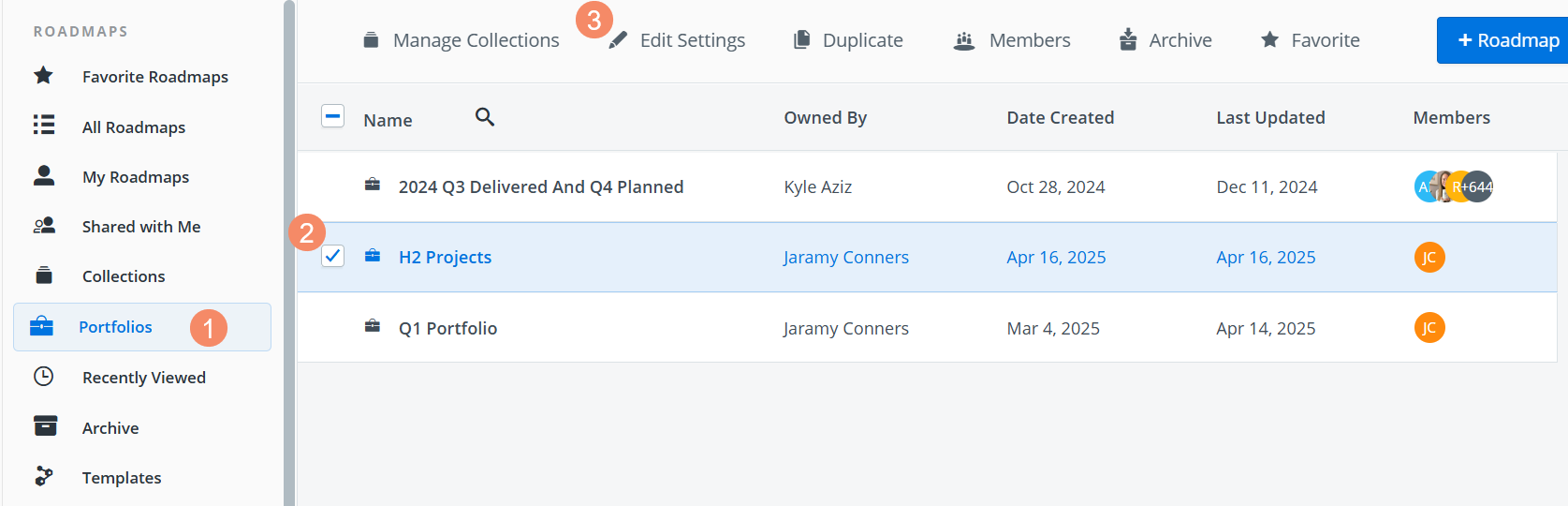Go to All Roadmaps in sidebar

pyautogui.click(x=133, y=127)
